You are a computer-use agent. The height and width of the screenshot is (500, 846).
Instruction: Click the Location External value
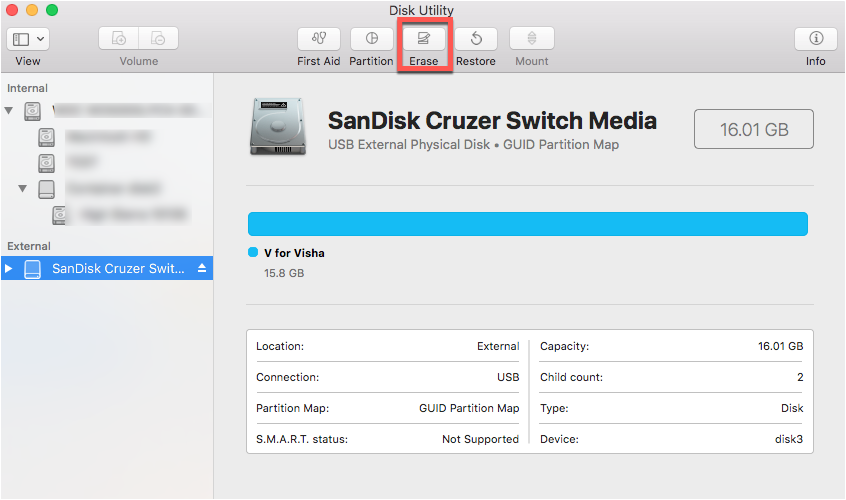[498, 346]
